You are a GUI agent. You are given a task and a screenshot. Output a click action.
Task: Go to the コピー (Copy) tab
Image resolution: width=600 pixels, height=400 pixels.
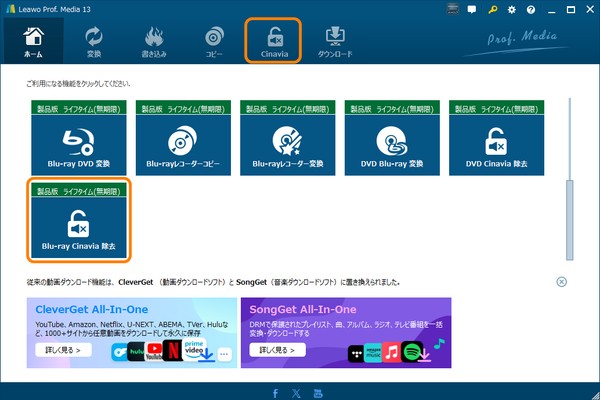pyautogui.click(x=214, y=41)
